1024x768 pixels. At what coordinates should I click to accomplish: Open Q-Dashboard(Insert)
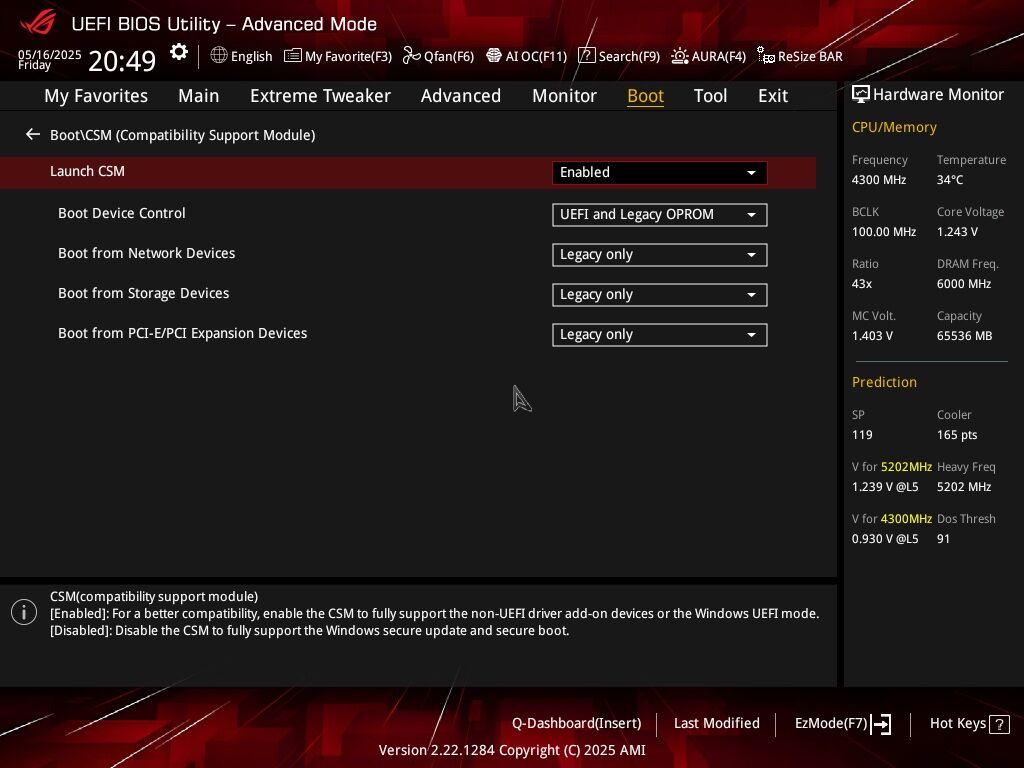[x=577, y=723]
